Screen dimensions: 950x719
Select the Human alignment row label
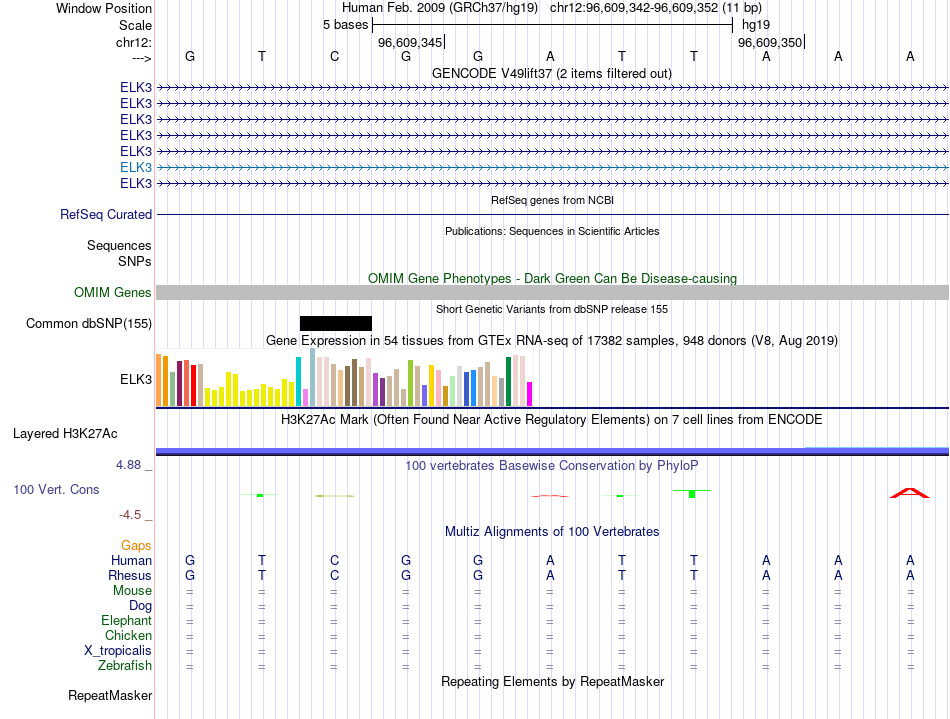click(131, 560)
